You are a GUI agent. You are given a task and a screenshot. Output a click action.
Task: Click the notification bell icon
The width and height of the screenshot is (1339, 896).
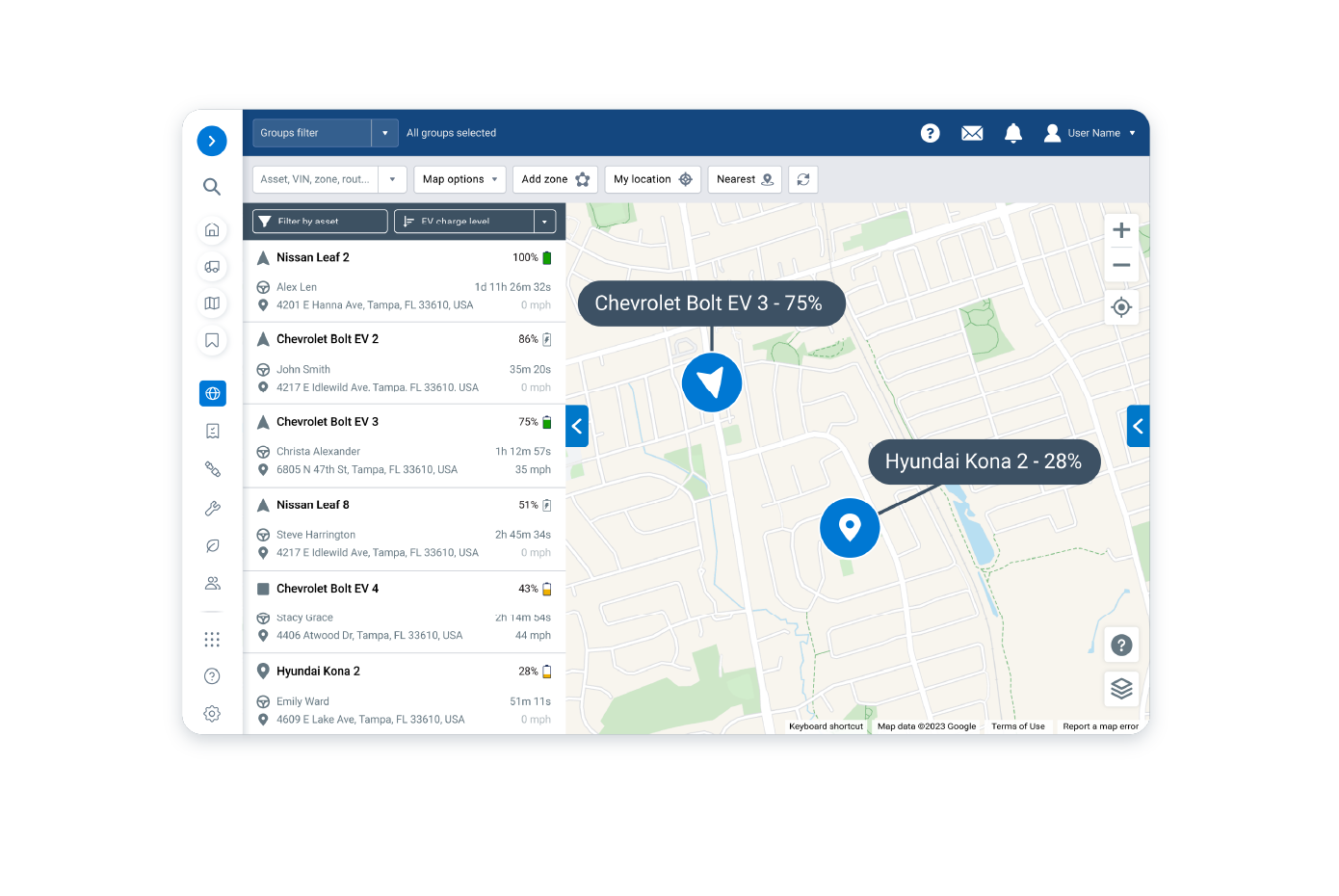pyautogui.click(x=1013, y=133)
